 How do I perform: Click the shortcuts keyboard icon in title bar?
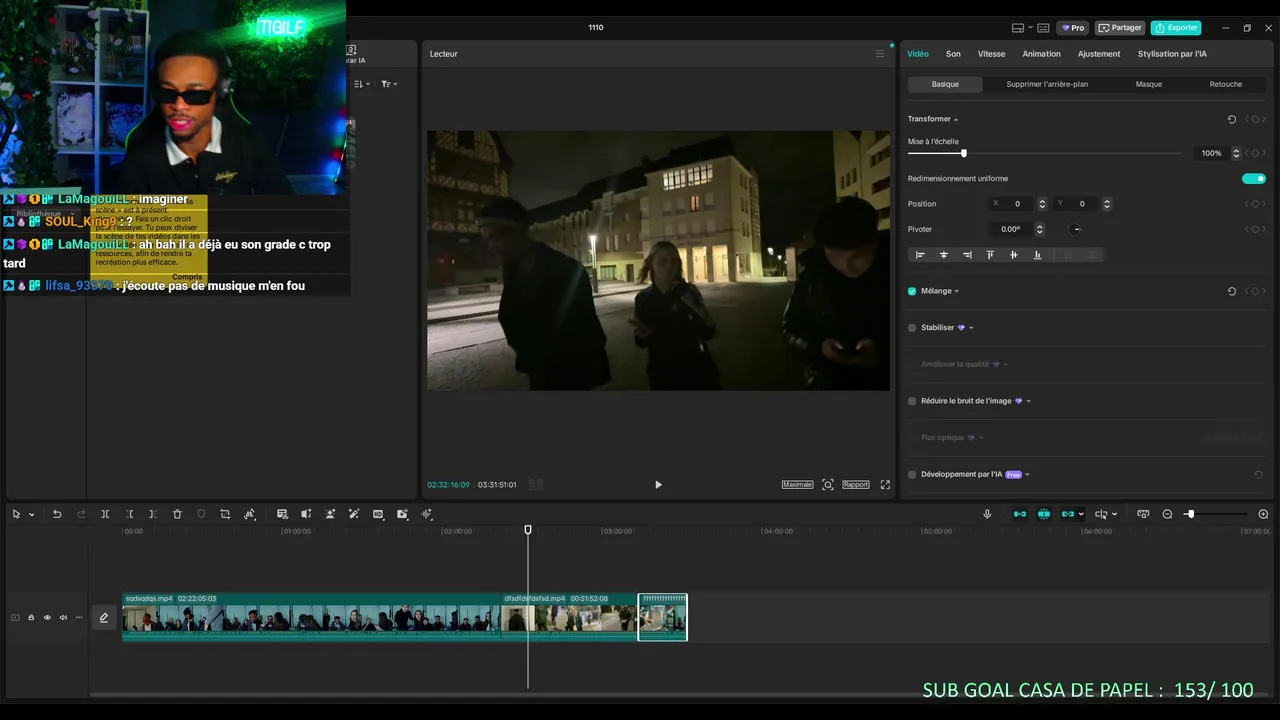(x=1043, y=28)
